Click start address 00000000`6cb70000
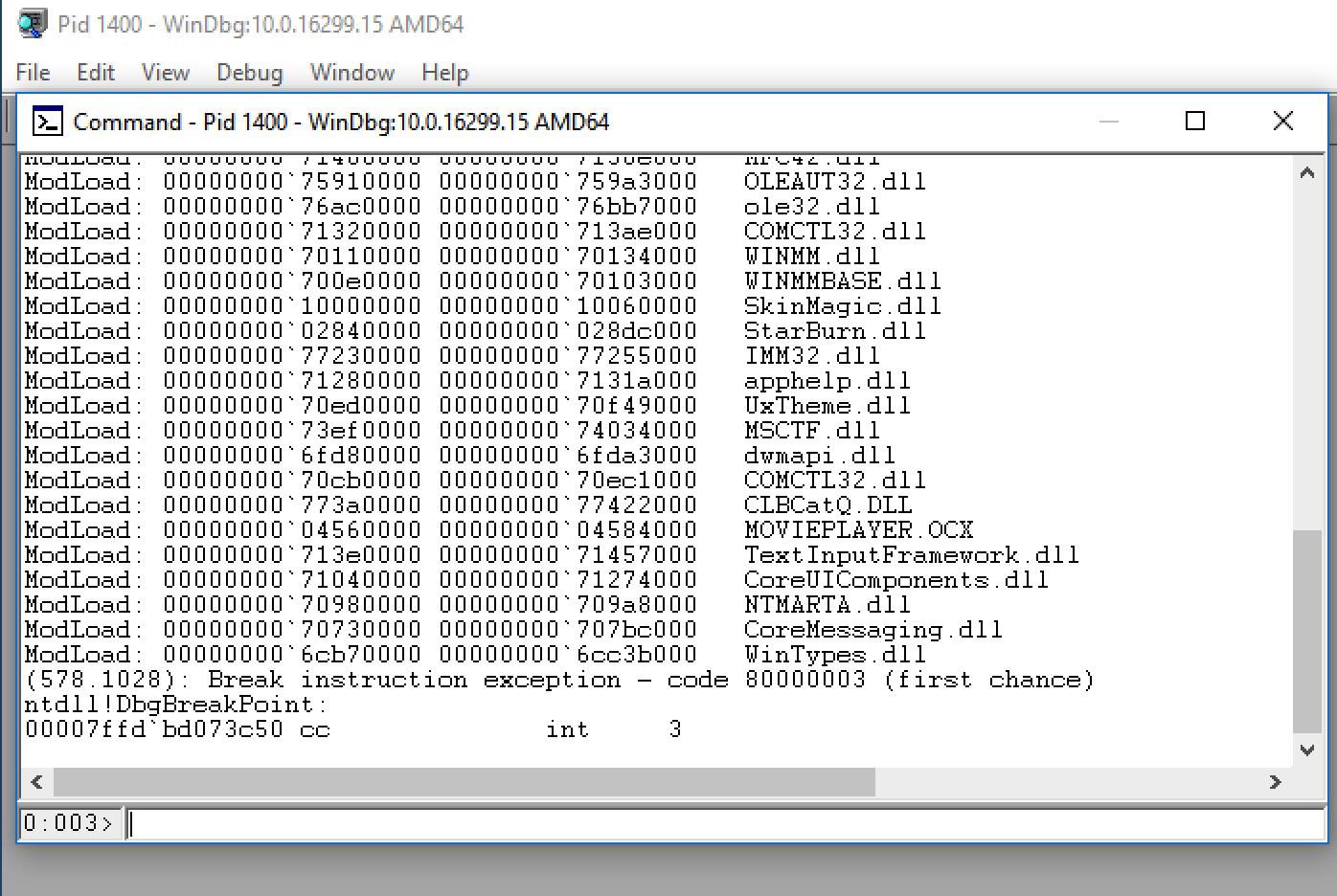This screenshot has height=896, width=1337. (x=291, y=655)
